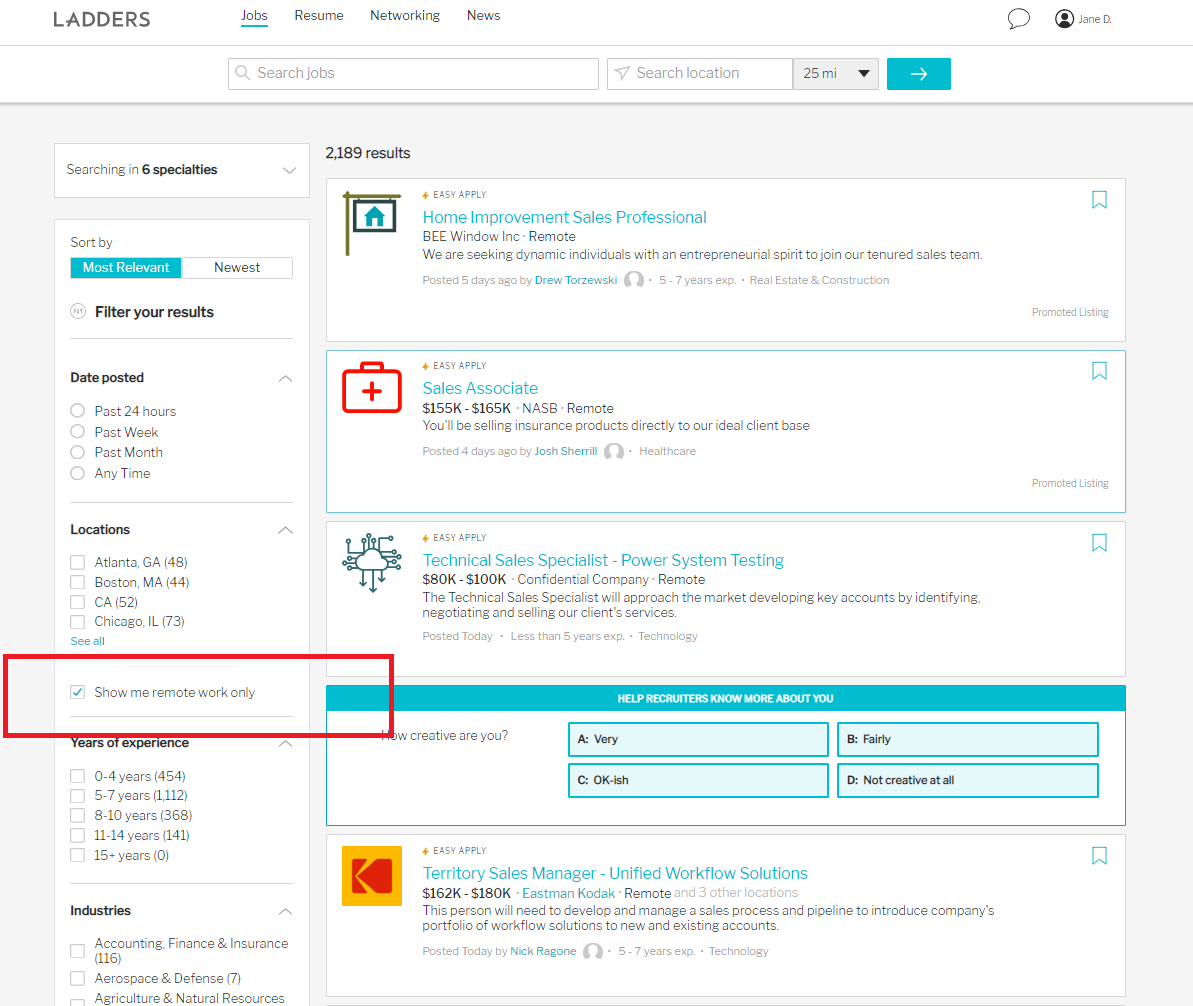The image size is (1193, 1006).
Task: Open the 25 mi distance dropdown
Action: click(836, 74)
